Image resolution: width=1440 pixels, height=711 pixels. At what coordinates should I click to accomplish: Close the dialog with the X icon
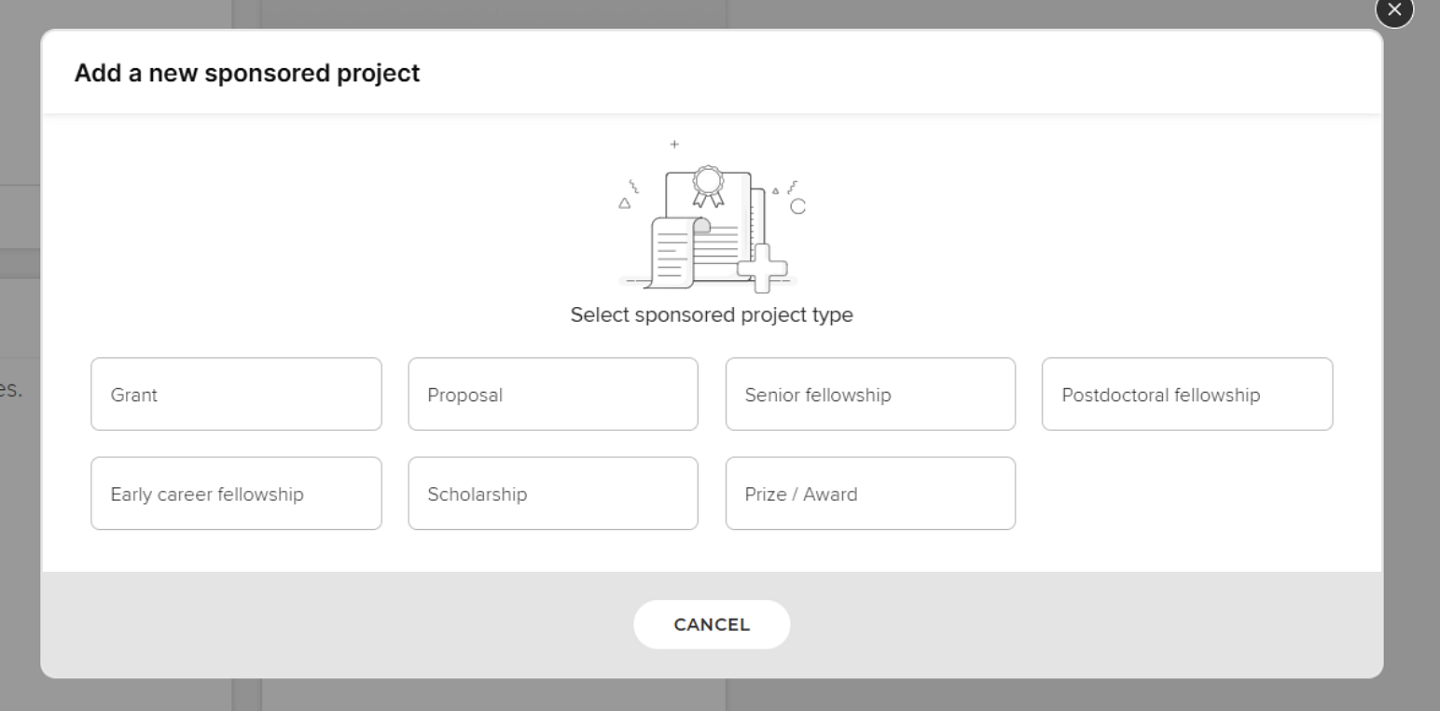click(x=1394, y=11)
